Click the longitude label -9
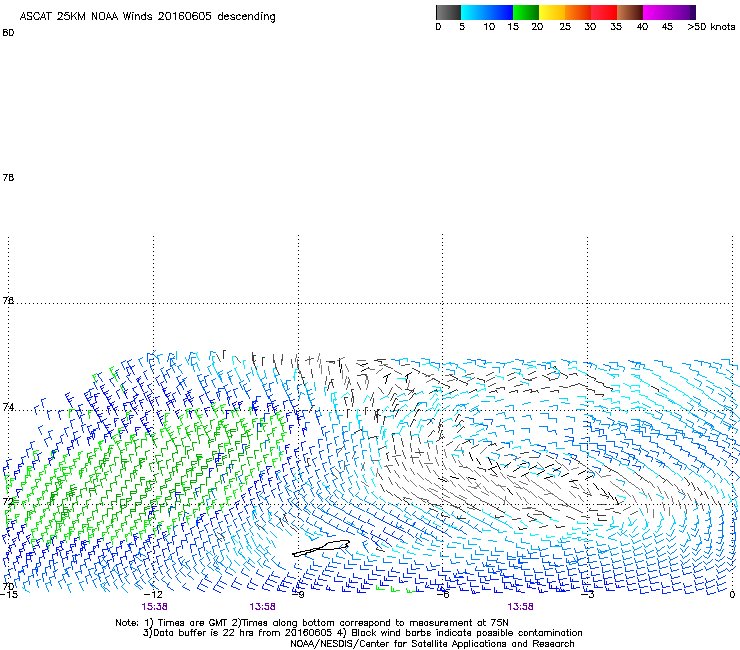 [298, 594]
